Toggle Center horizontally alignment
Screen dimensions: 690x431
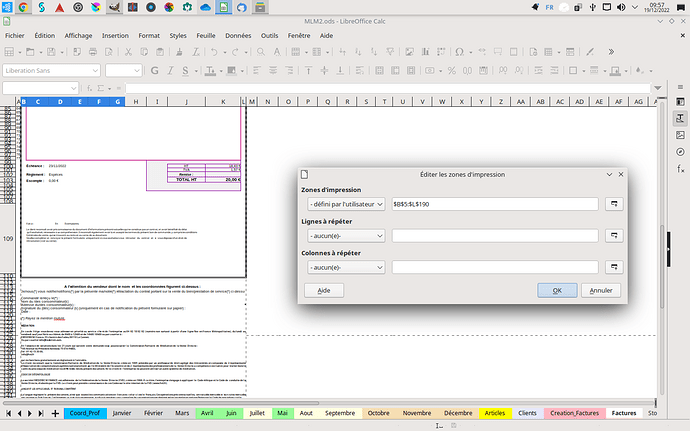(273, 70)
